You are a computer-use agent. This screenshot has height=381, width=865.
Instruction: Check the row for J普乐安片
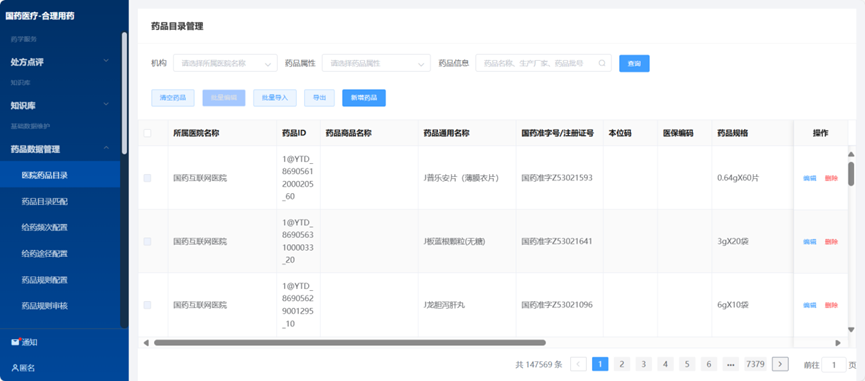click(x=147, y=178)
